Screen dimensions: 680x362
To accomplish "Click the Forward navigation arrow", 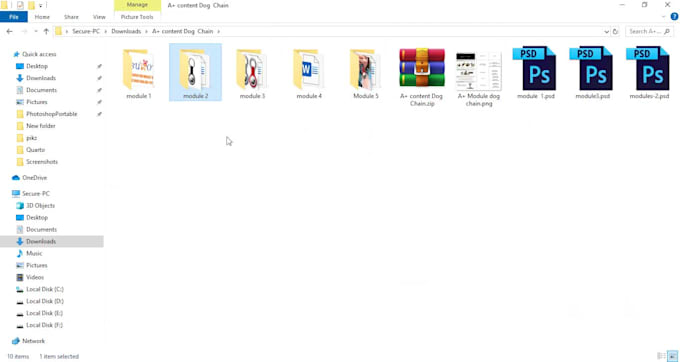I will pos(24,31).
